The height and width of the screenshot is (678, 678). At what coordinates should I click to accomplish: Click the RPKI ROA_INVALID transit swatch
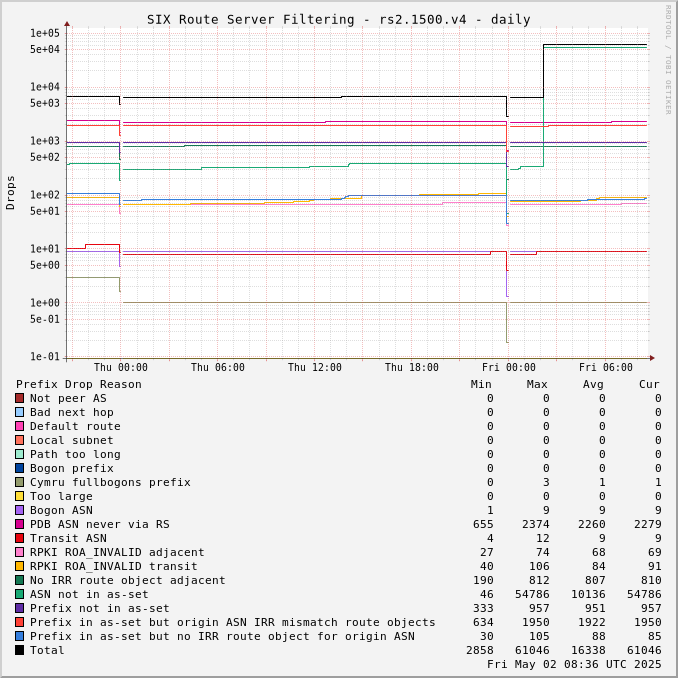(x=19, y=566)
